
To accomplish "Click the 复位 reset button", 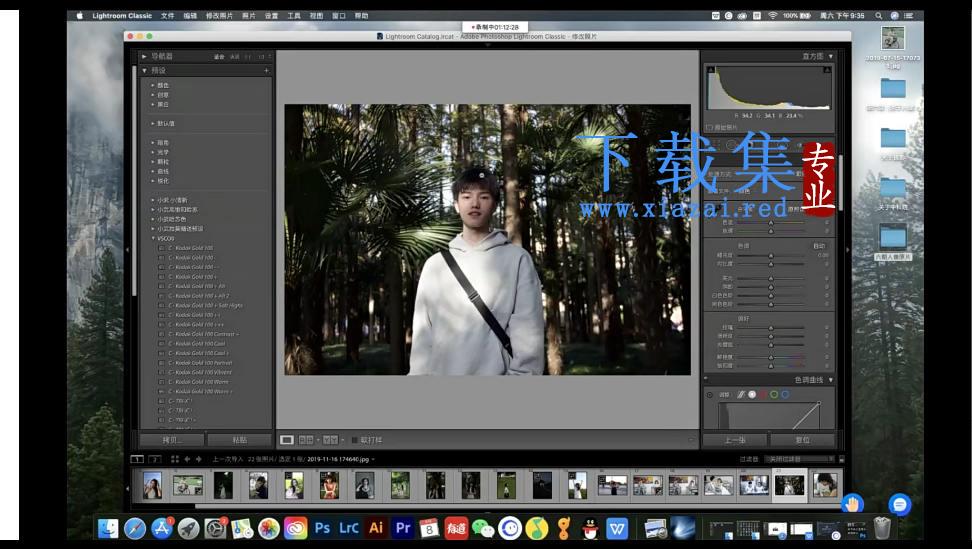I will 802,440.
